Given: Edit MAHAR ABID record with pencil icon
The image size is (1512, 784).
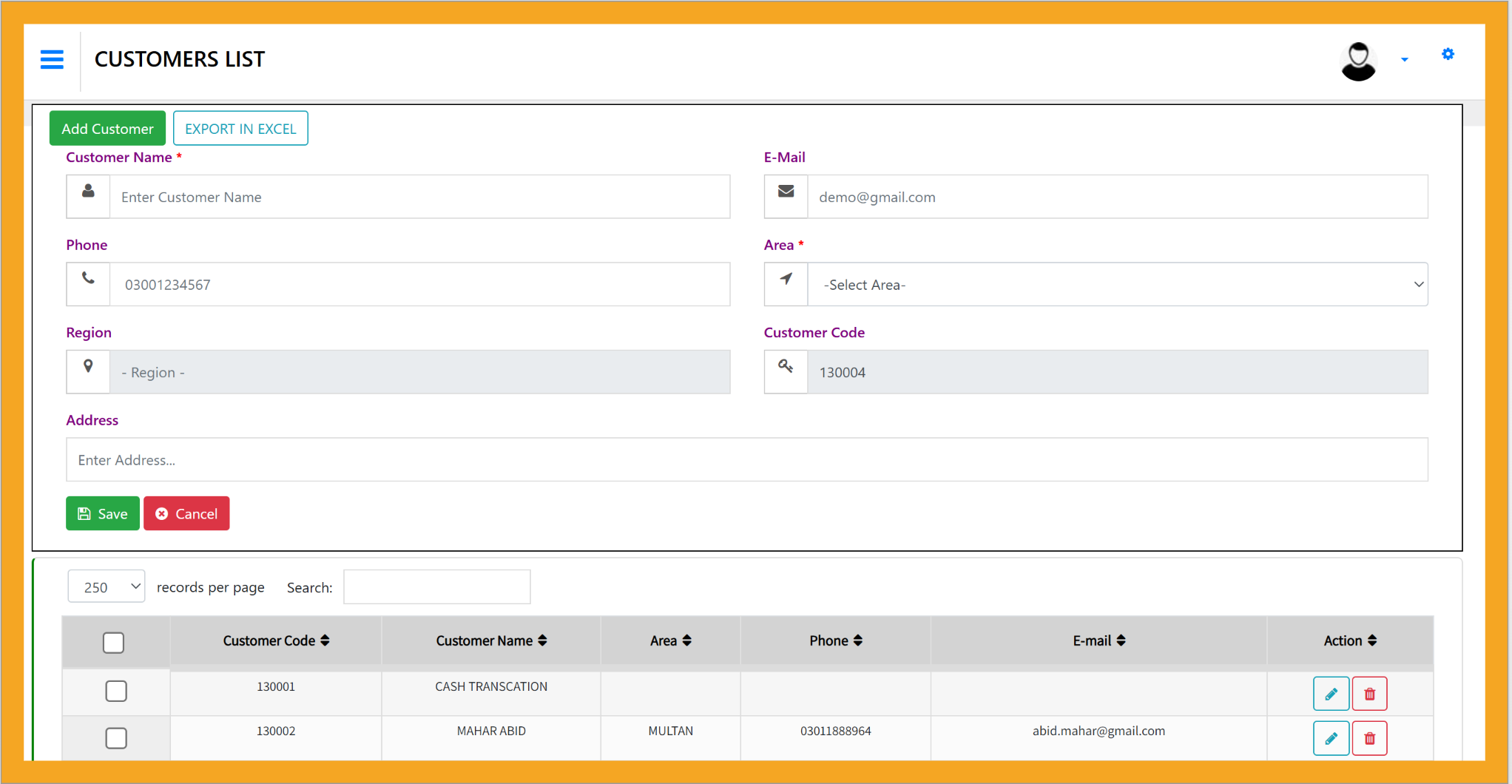Looking at the screenshot, I should [x=1330, y=738].
